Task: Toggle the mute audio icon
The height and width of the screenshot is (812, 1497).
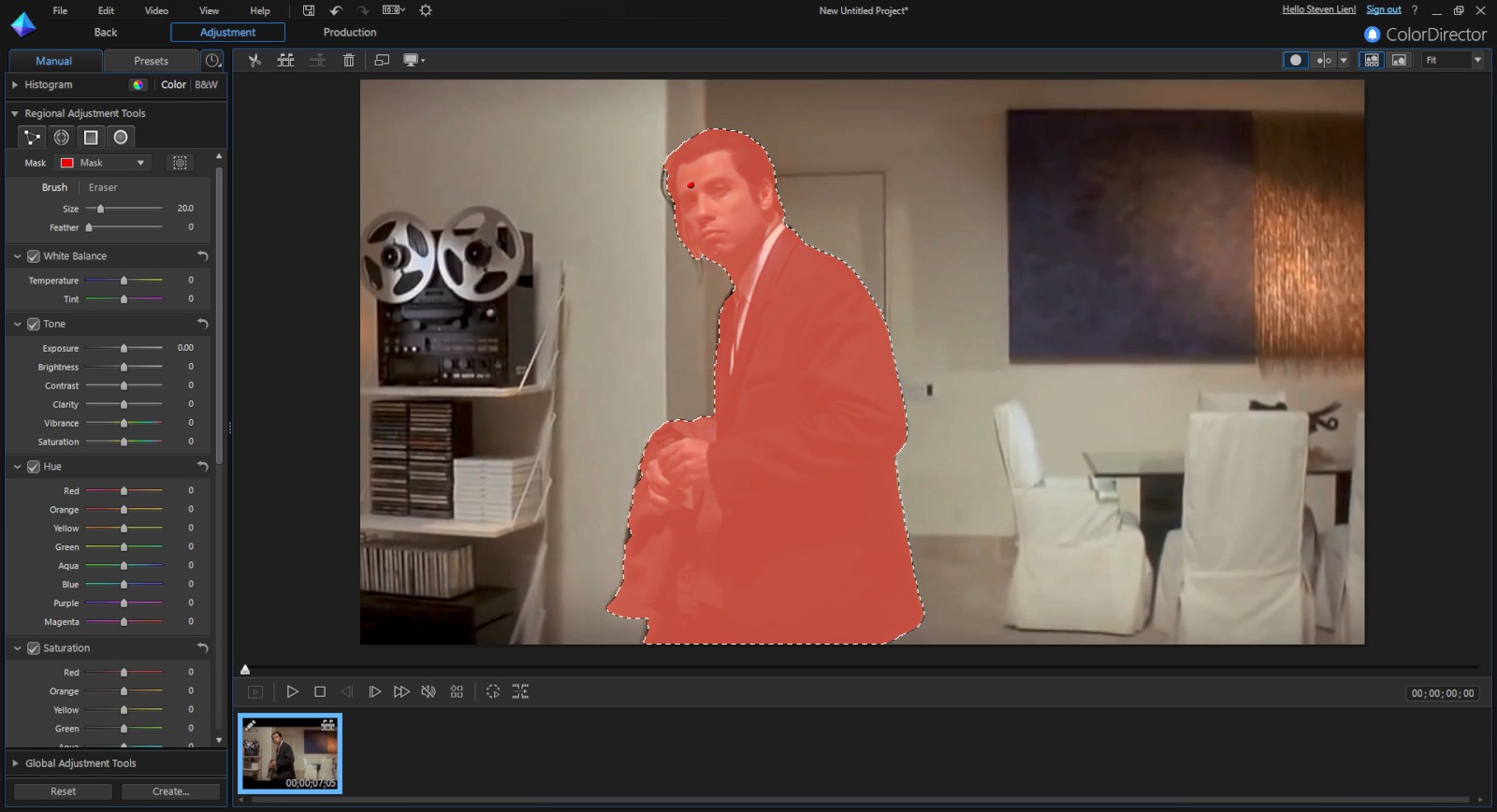Action: tap(429, 691)
